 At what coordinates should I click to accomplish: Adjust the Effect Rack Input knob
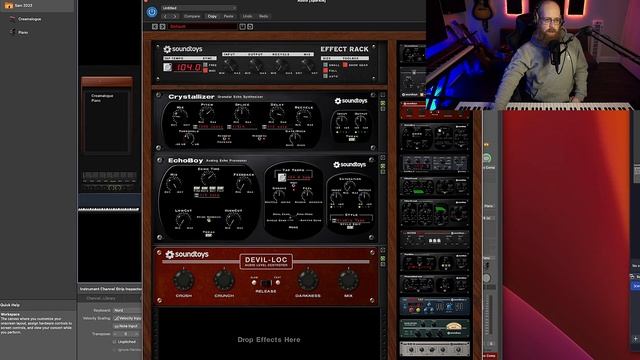coord(230,65)
